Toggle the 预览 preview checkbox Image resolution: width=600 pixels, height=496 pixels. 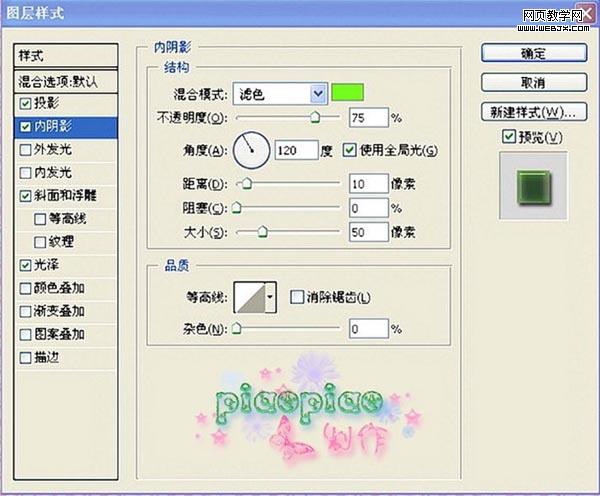point(509,137)
